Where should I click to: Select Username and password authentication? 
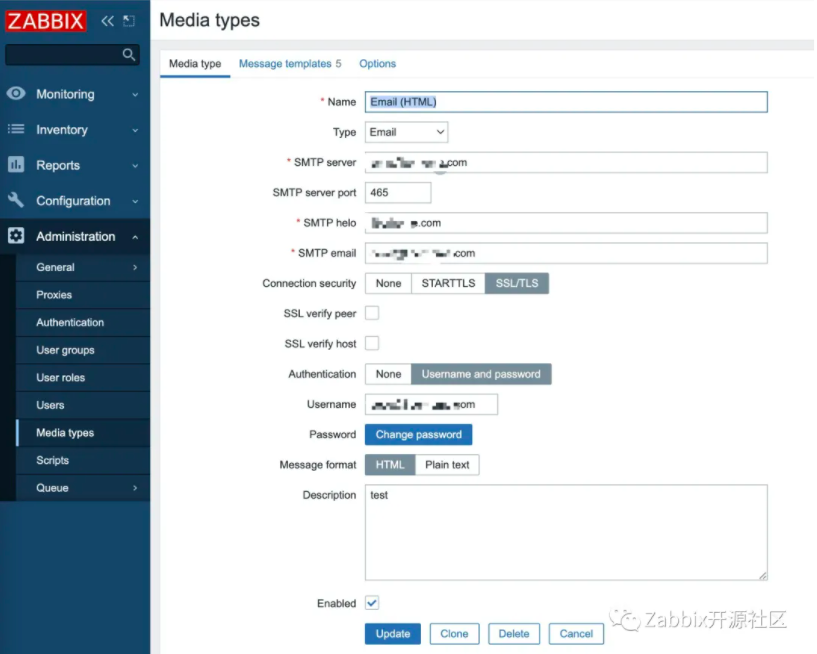(x=481, y=374)
